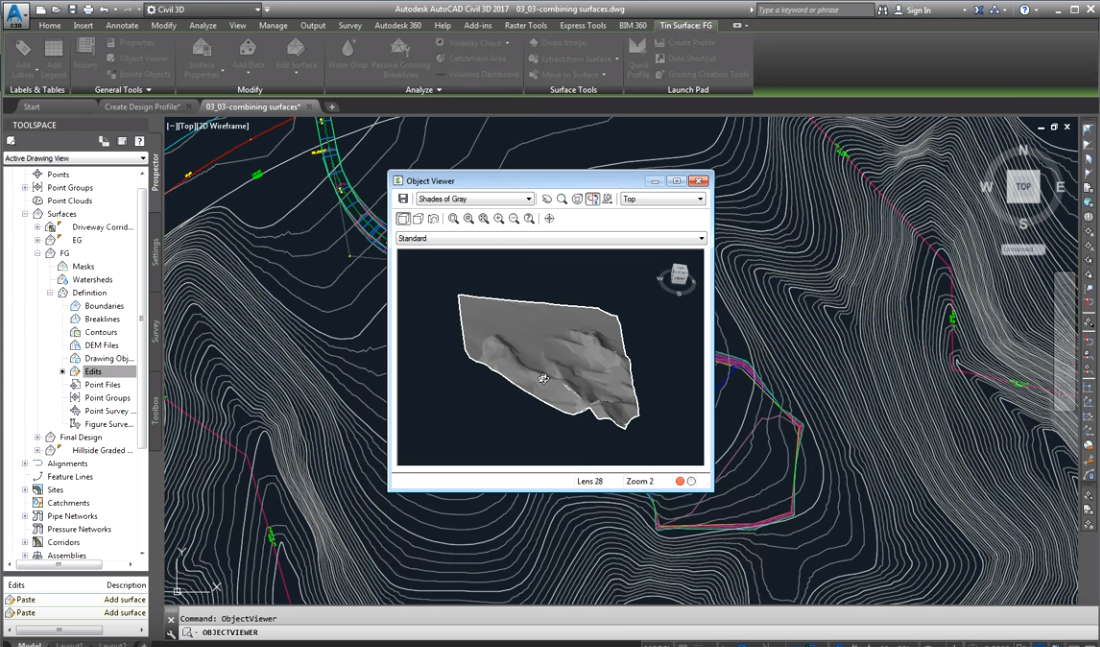Select the Zoom magnifier beside the Pan tool
Screen dimensions: 1100x647
(x=562, y=199)
